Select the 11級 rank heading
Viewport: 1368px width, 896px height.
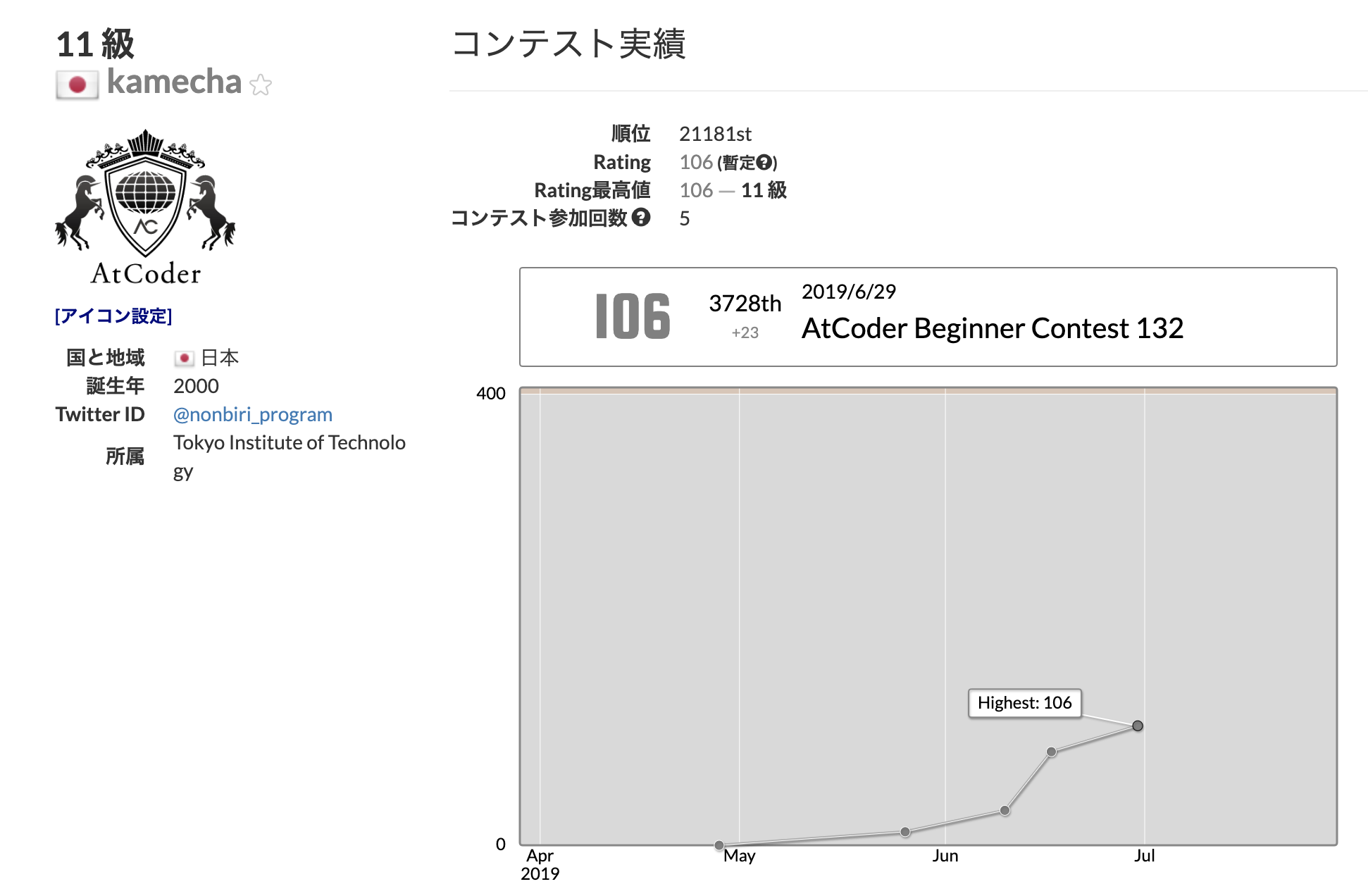pyautogui.click(x=96, y=44)
